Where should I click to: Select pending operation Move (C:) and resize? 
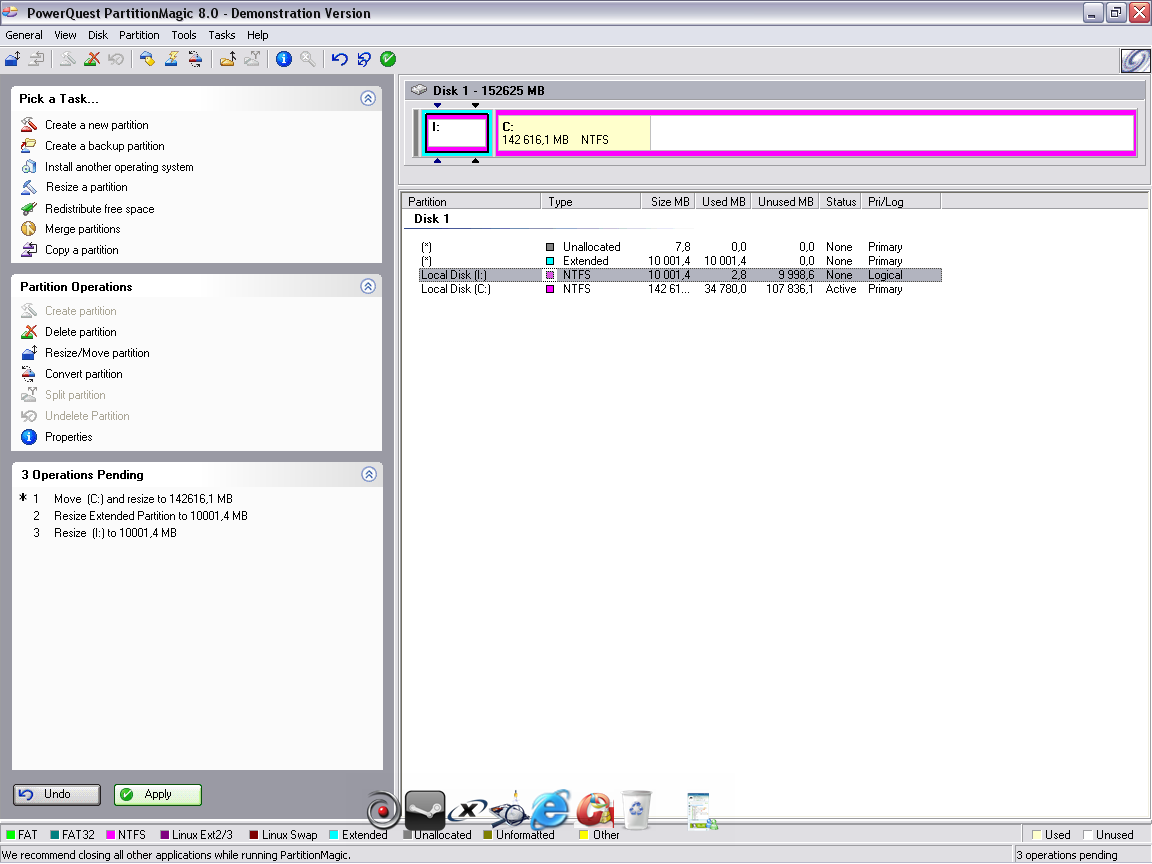click(143, 499)
